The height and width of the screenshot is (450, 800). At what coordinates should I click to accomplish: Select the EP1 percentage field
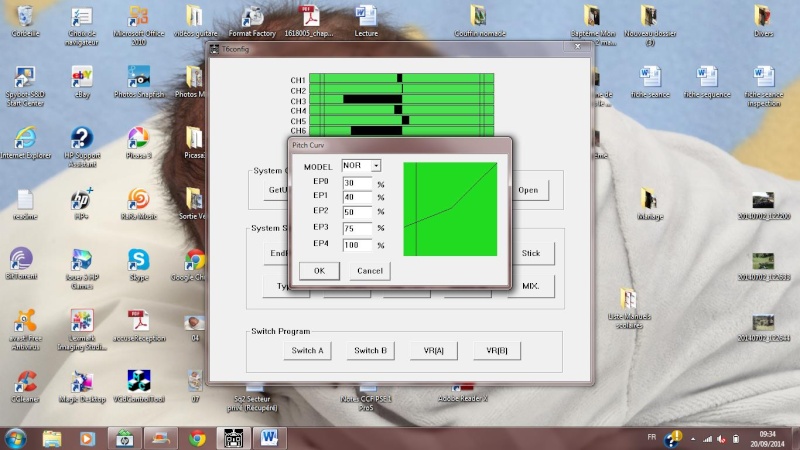[x=357, y=197]
